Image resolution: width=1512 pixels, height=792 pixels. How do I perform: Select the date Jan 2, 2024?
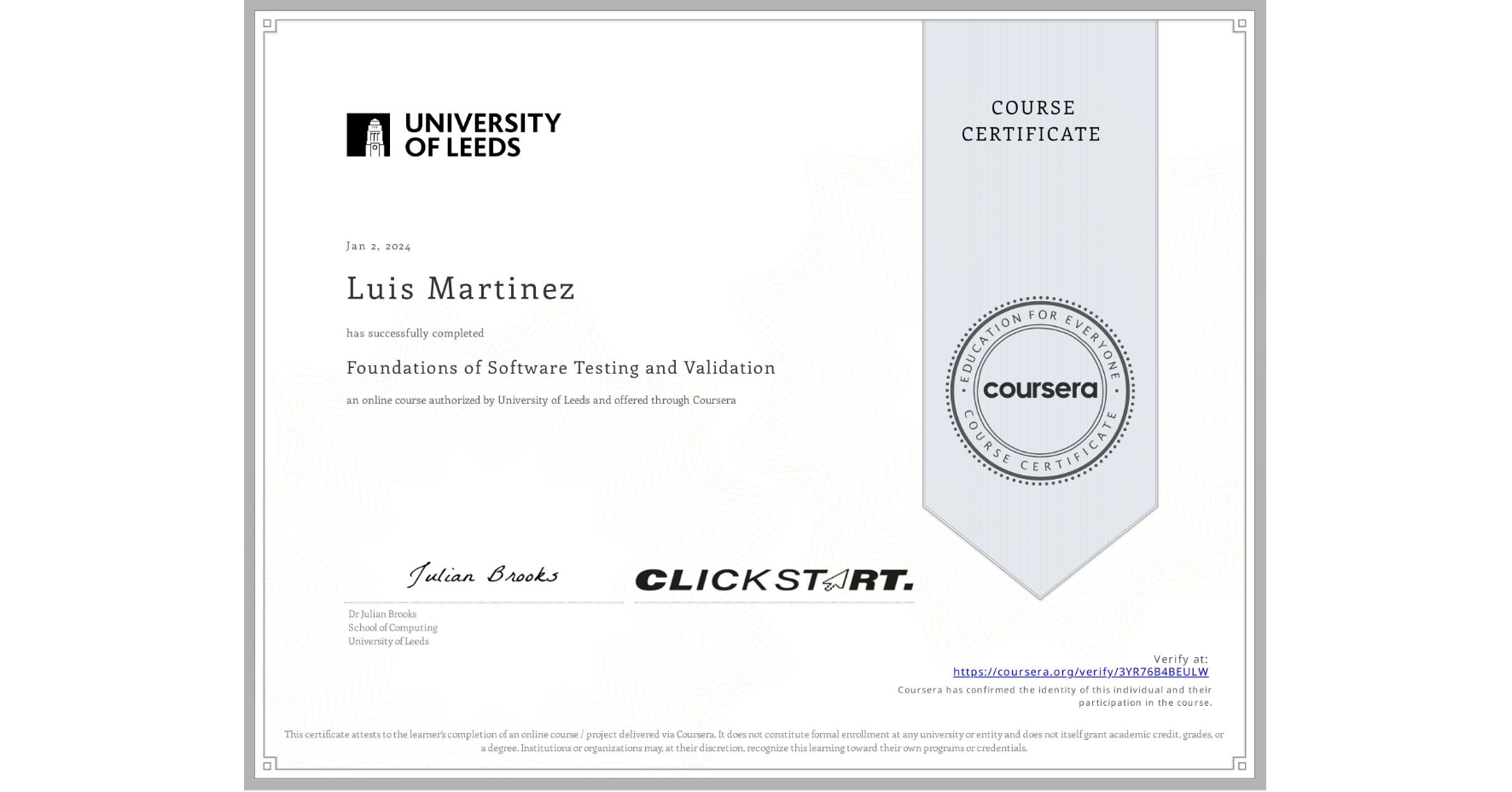pyautogui.click(x=378, y=246)
